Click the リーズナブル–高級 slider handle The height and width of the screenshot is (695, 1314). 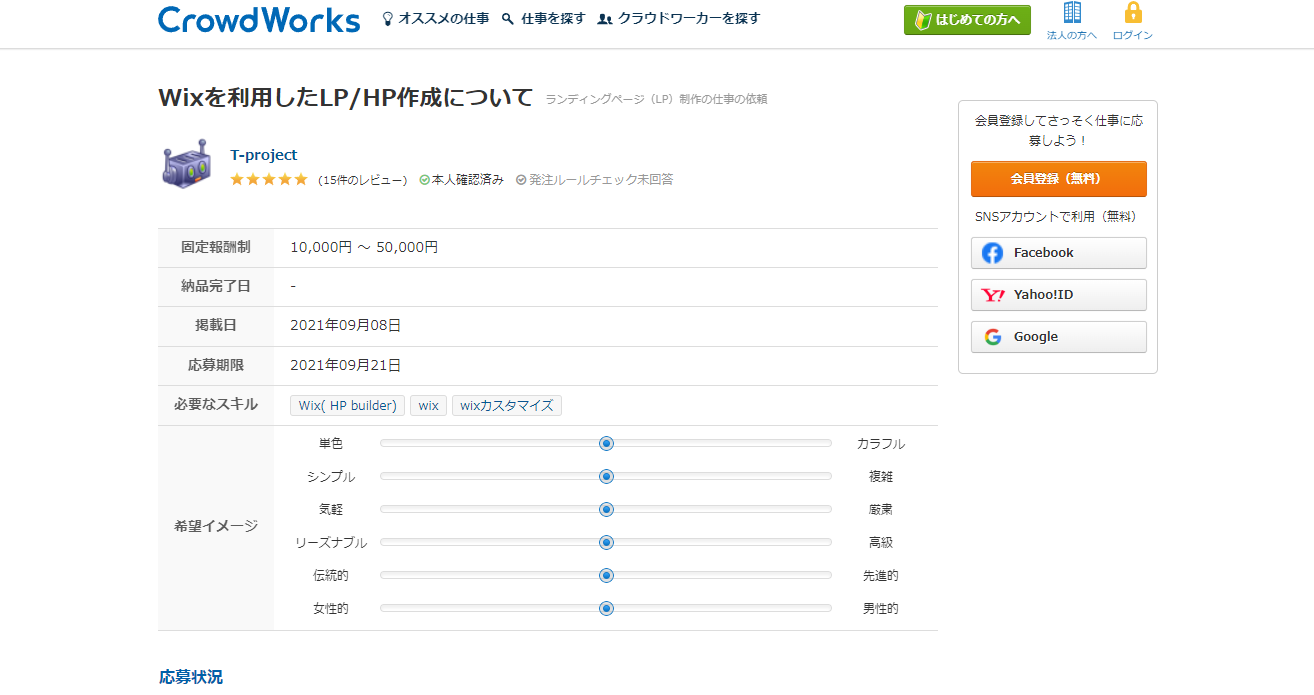coord(606,542)
